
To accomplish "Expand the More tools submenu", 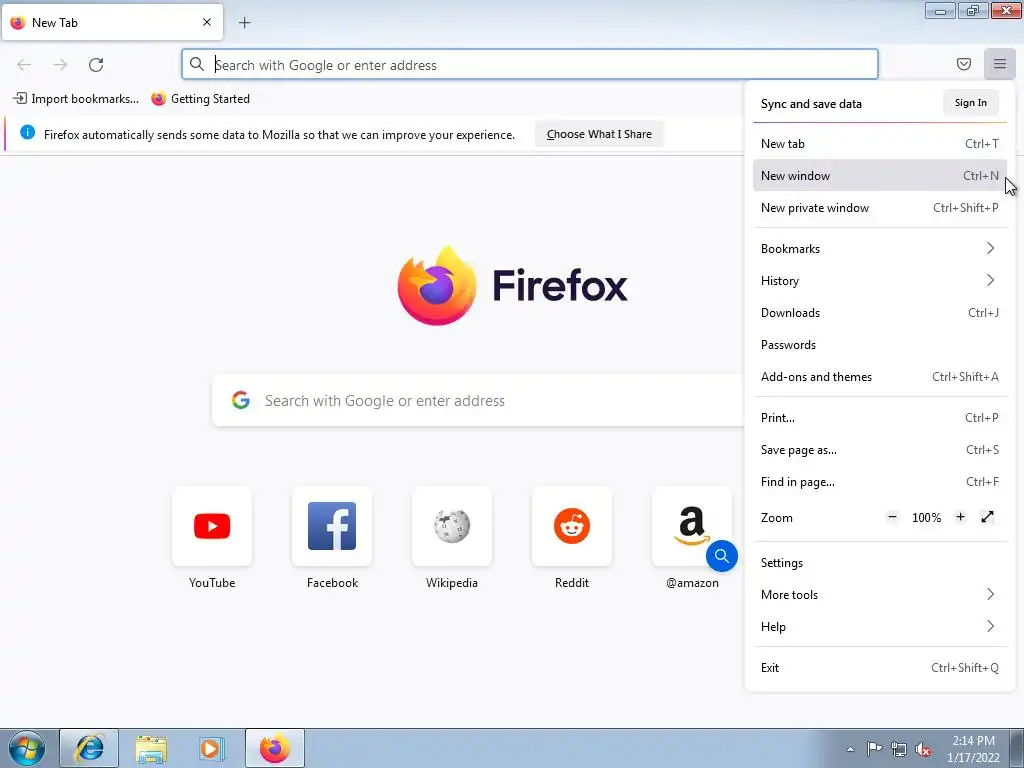I will pyautogui.click(x=880, y=595).
